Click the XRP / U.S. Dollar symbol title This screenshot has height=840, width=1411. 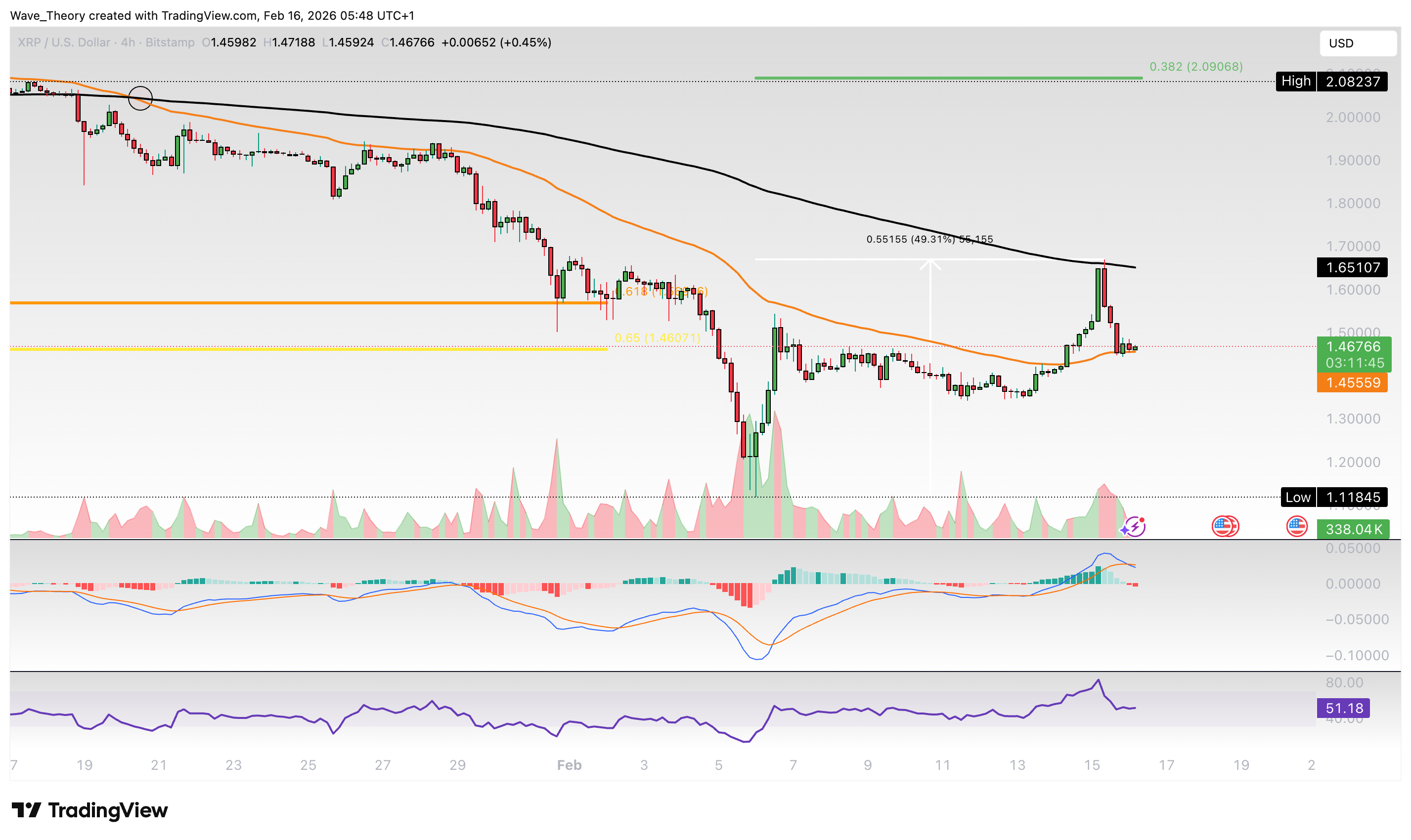(x=63, y=42)
